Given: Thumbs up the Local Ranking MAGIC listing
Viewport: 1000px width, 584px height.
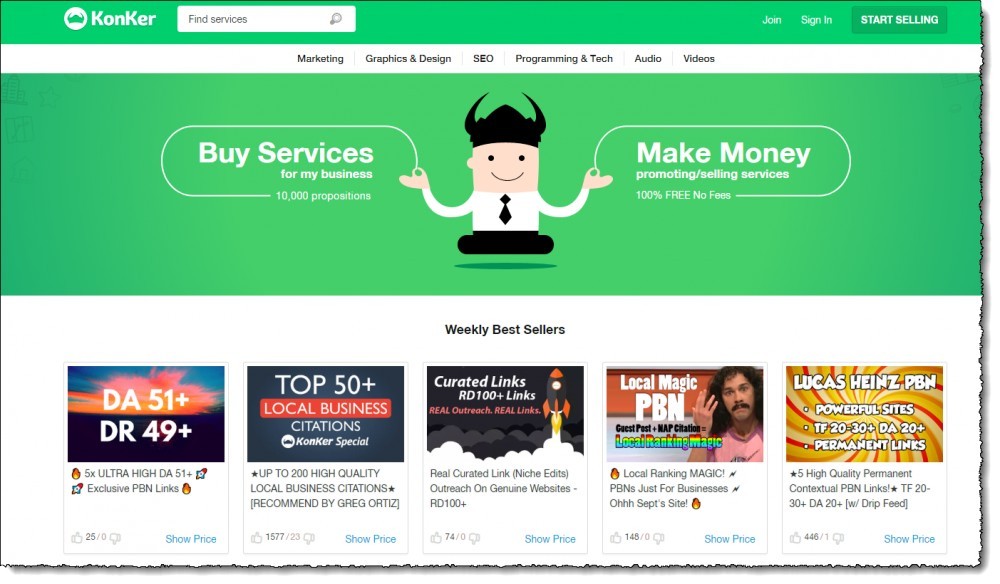Looking at the screenshot, I should point(615,538).
